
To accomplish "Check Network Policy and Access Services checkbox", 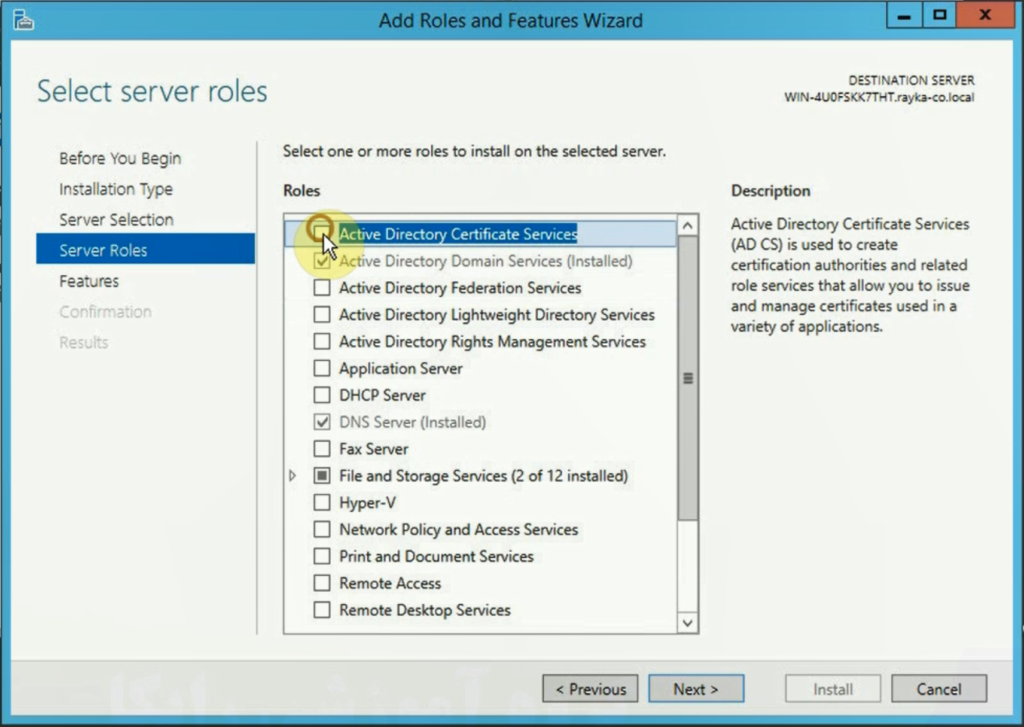I will [322, 528].
